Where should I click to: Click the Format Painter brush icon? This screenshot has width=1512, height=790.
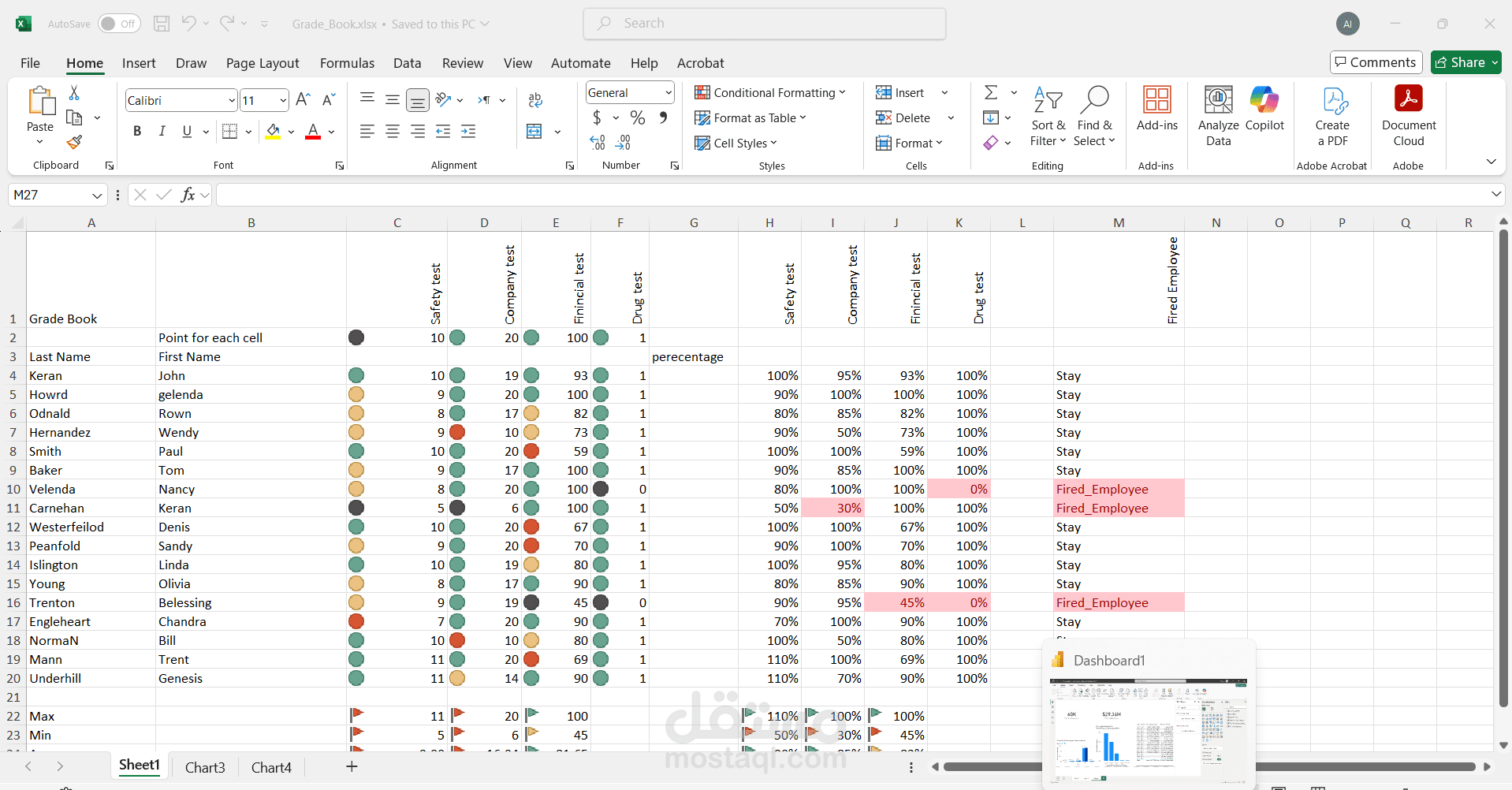[x=74, y=142]
